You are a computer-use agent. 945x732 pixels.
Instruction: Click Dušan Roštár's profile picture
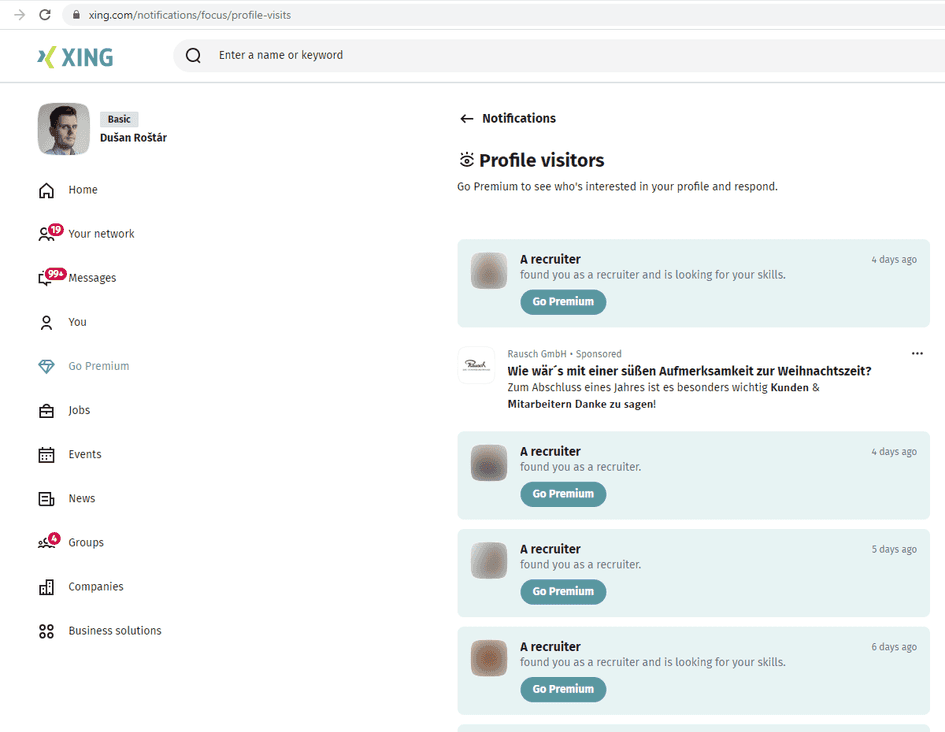(63, 129)
